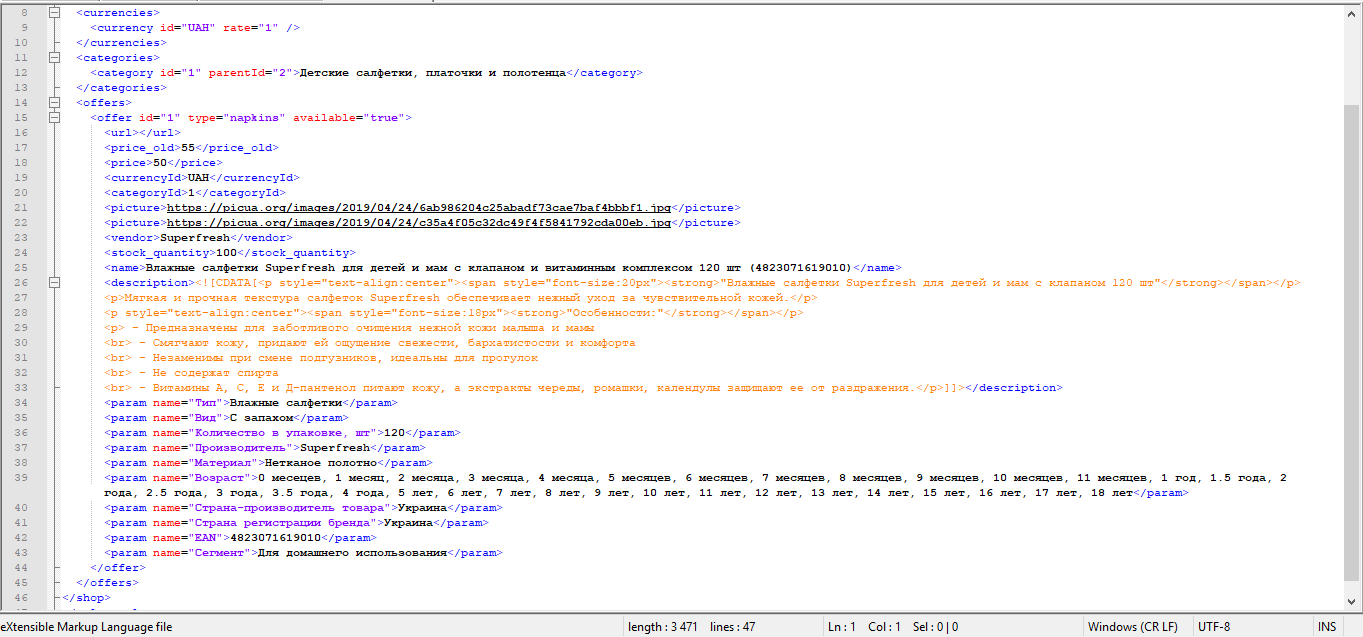1363x637 pixels.
Task: Fold the offer id="1" element
Action: pos(52,118)
